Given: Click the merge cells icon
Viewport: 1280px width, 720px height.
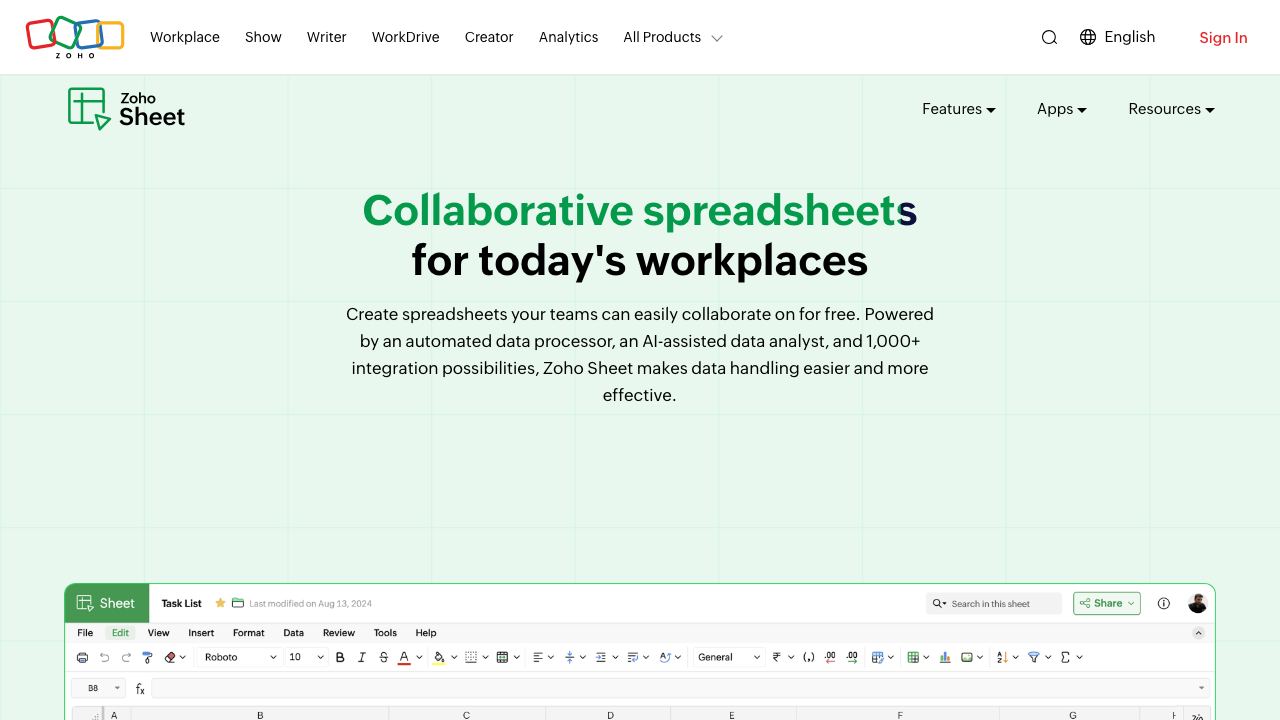Looking at the screenshot, I should pos(502,657).
